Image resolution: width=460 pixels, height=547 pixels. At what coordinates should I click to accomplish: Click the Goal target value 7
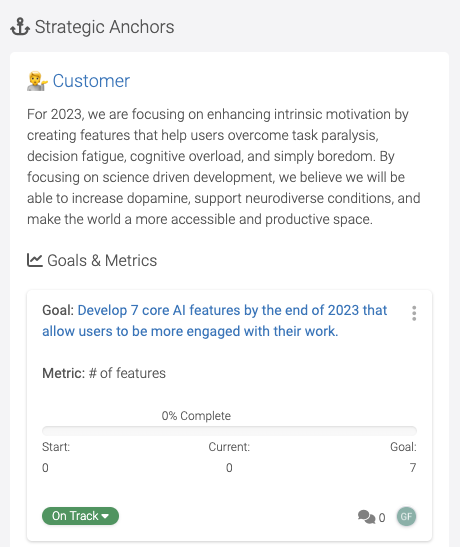(x=413, y=467)
